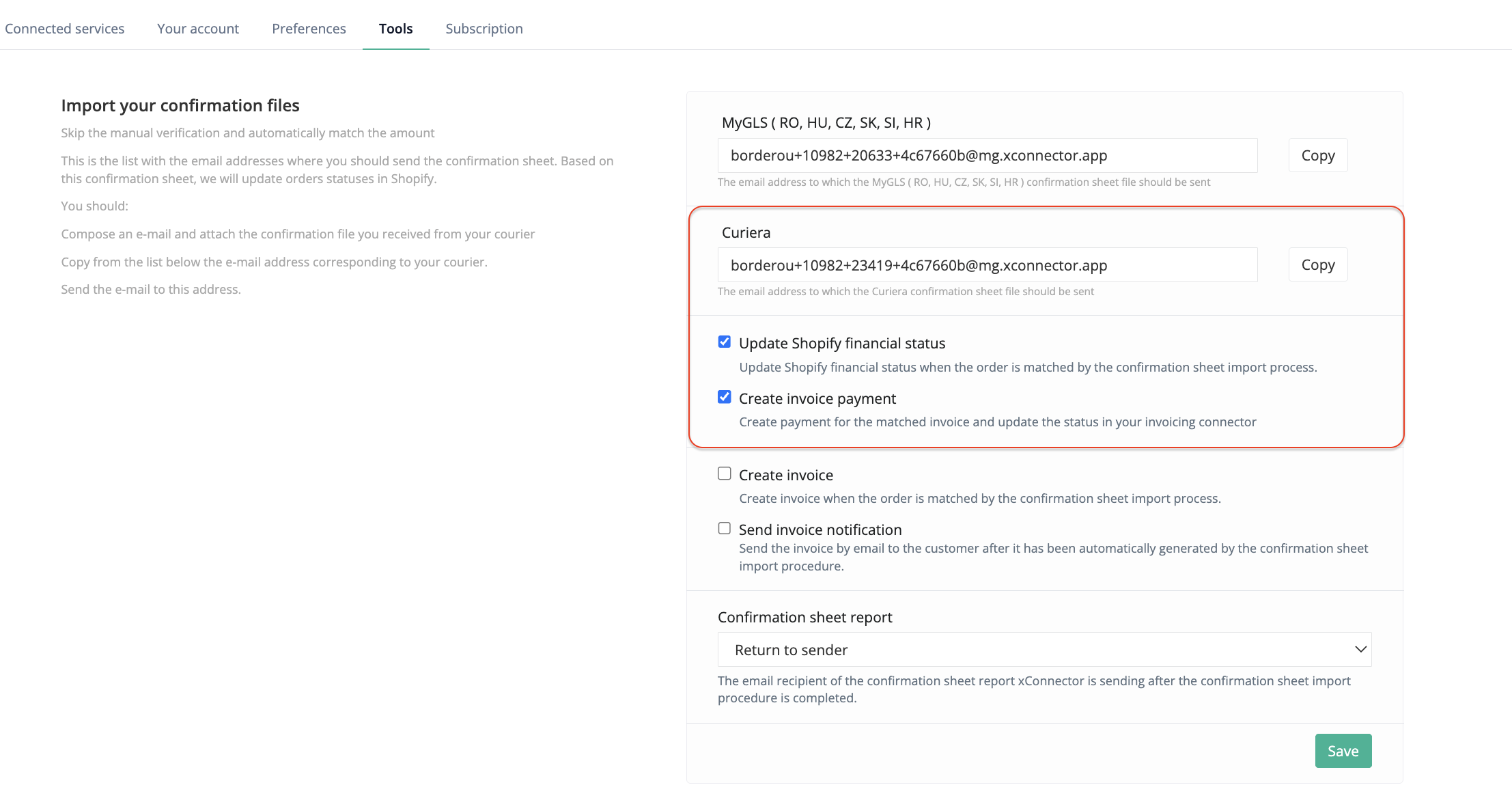1512x798 pixels.
Task: Click the Update Shopify financial status label
Action: 841,343
